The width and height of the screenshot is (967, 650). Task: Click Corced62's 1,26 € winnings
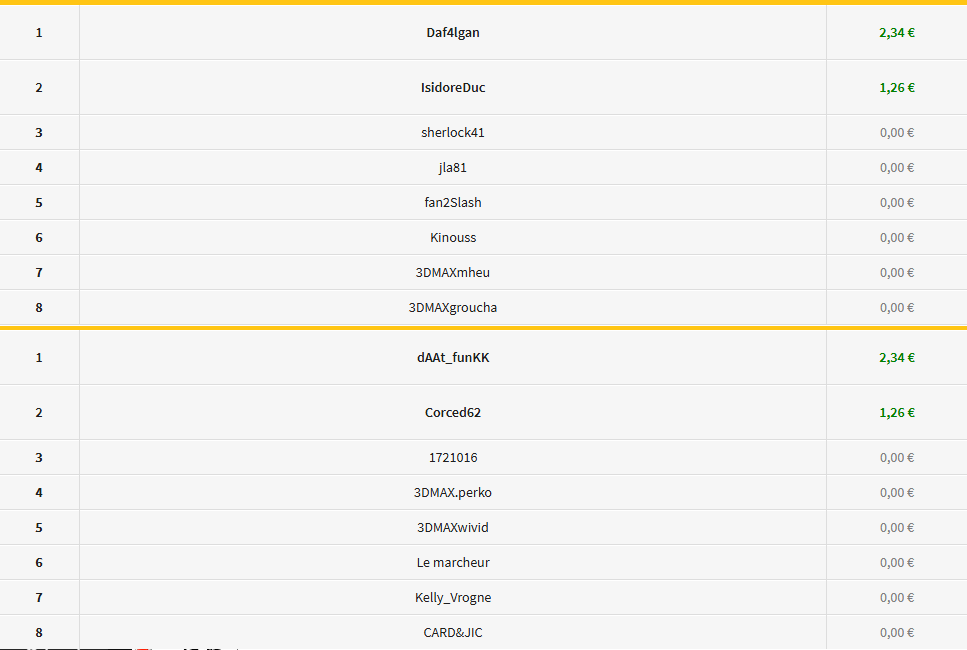[897, 413]
